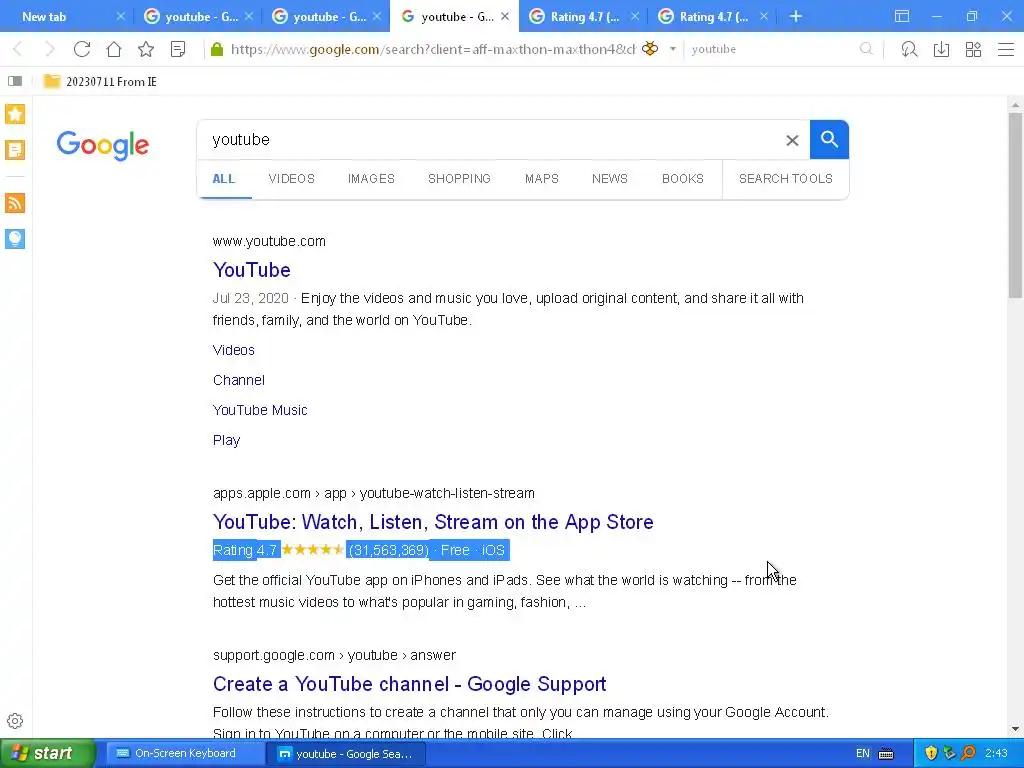1024x768 pixels.
Task: Open the extensions grid icon
Action: pyautogui.click(x=973, y=49)
